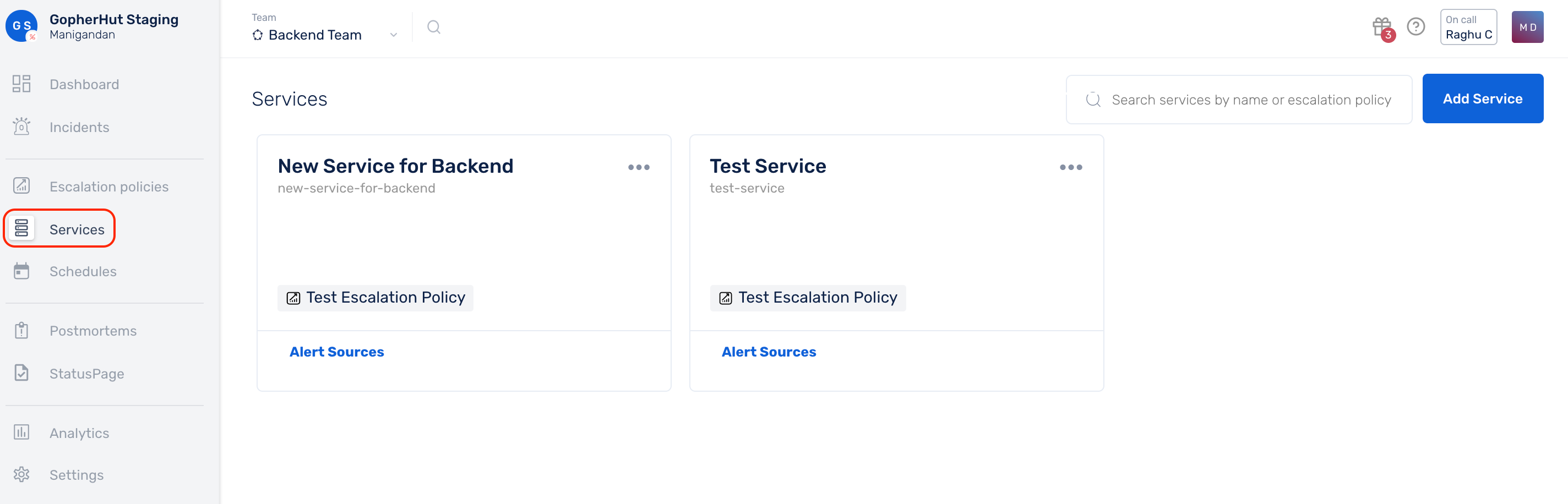Click the search services input field

click(1239, 100)
